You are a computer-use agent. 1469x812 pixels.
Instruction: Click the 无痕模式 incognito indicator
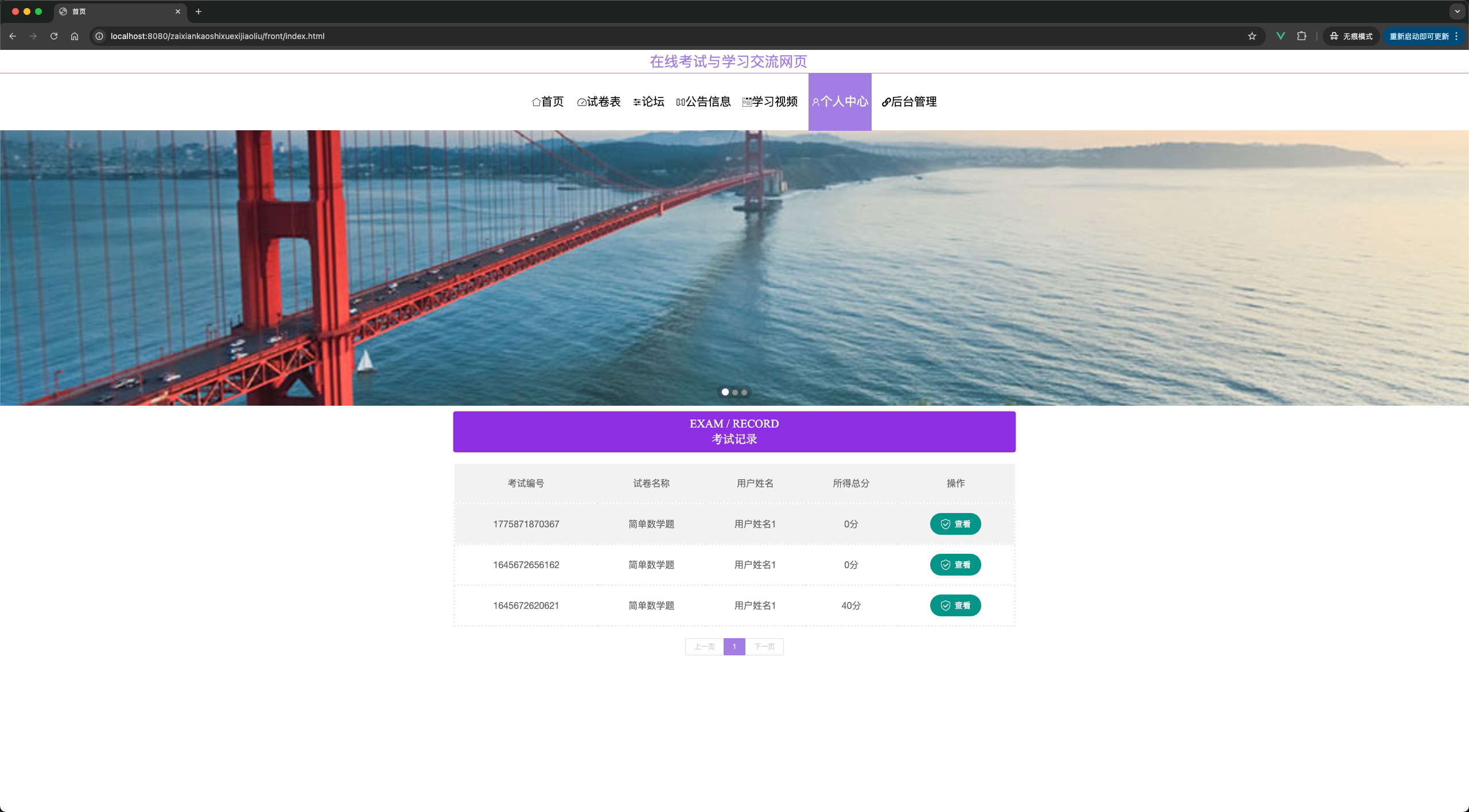tap(1351, 36)
